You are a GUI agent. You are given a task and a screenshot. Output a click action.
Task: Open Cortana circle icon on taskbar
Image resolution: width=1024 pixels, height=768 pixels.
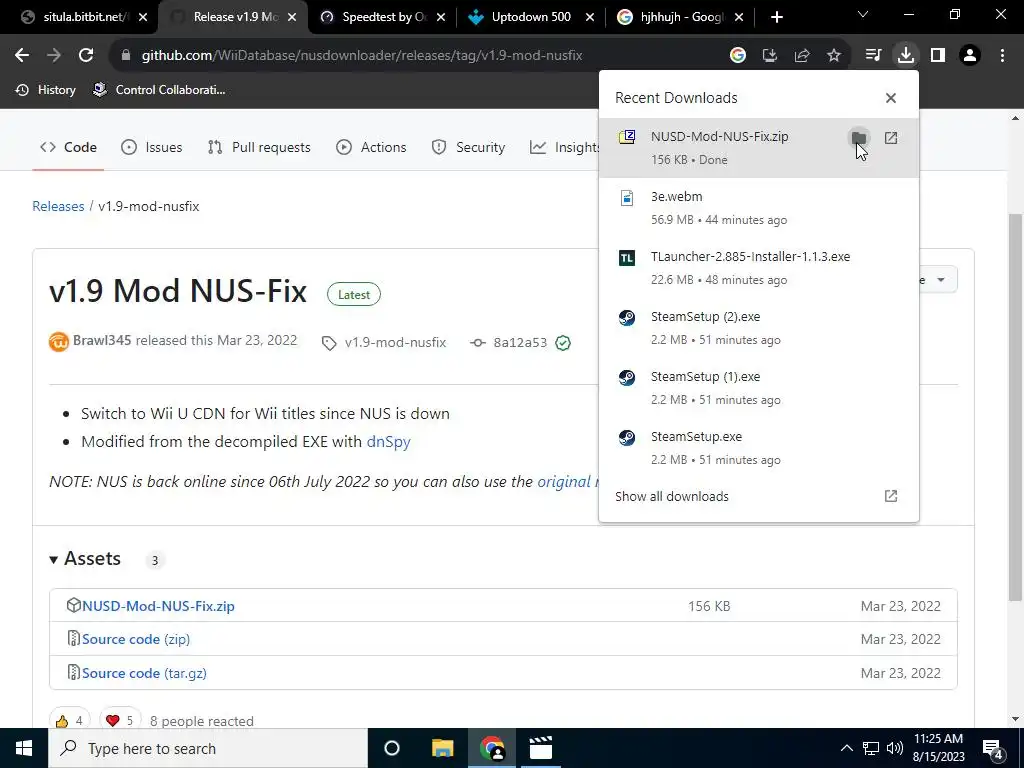392,748
